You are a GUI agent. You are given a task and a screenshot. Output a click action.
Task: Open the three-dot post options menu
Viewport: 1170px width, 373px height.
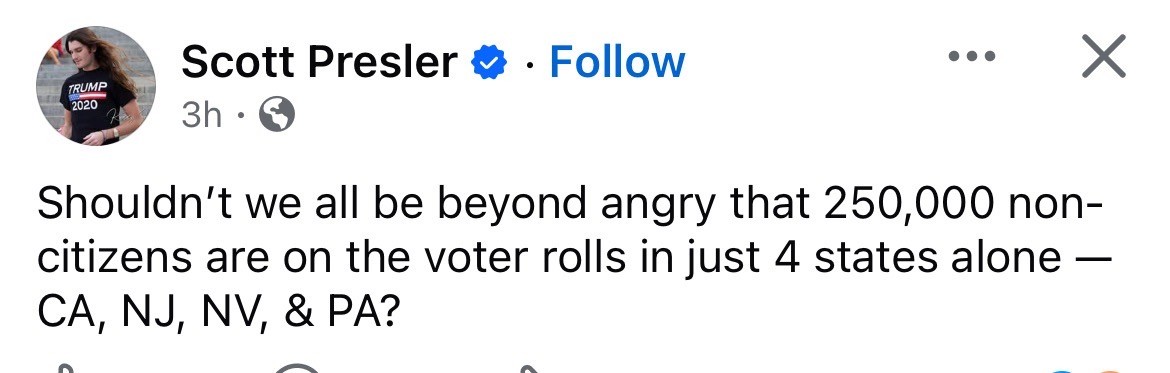(x=971, y=57)
